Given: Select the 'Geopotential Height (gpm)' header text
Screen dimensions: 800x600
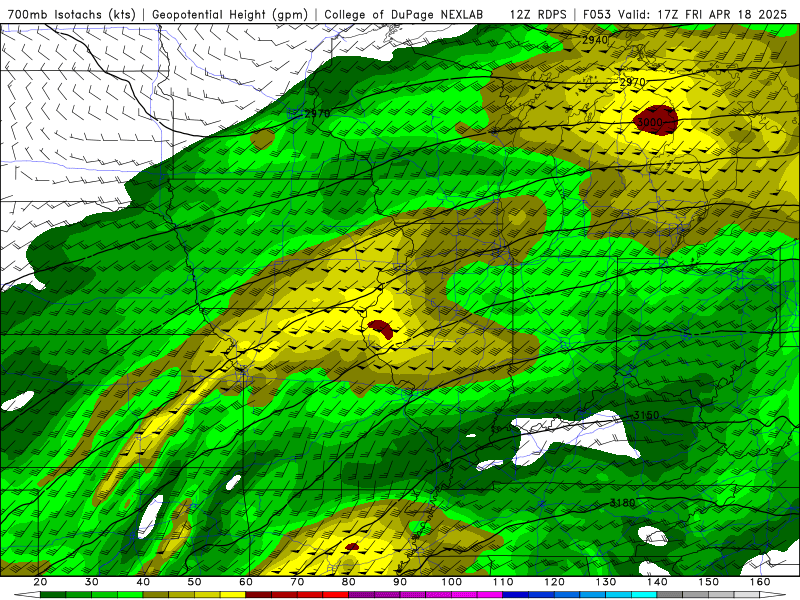Looking at the screenshot, I should [x=230, y=14].
